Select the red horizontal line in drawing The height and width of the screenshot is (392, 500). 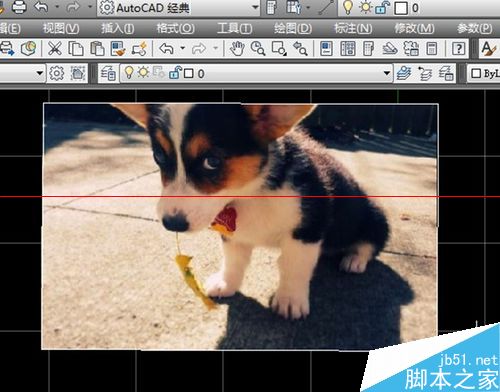click(x=250, y=197)
